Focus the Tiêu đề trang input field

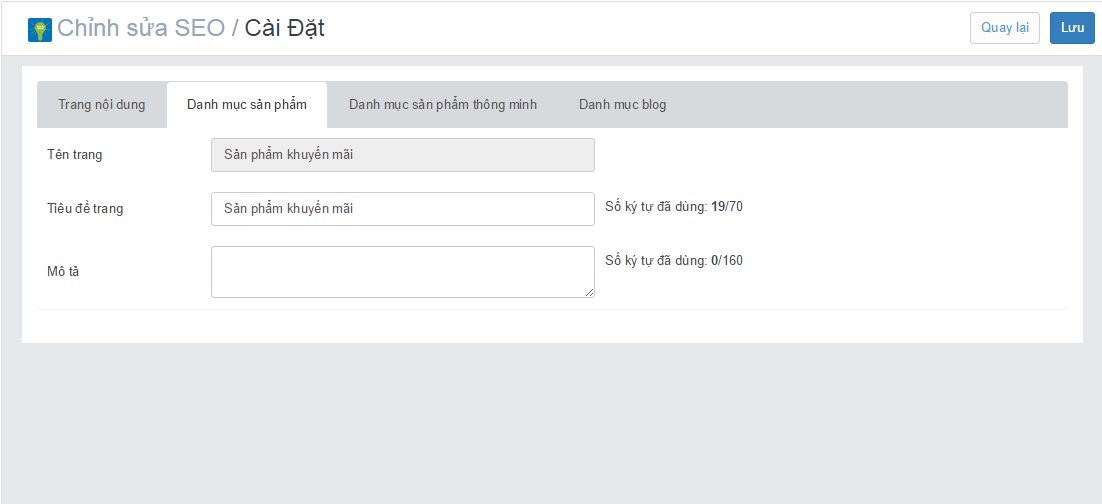tap(403, 209)
